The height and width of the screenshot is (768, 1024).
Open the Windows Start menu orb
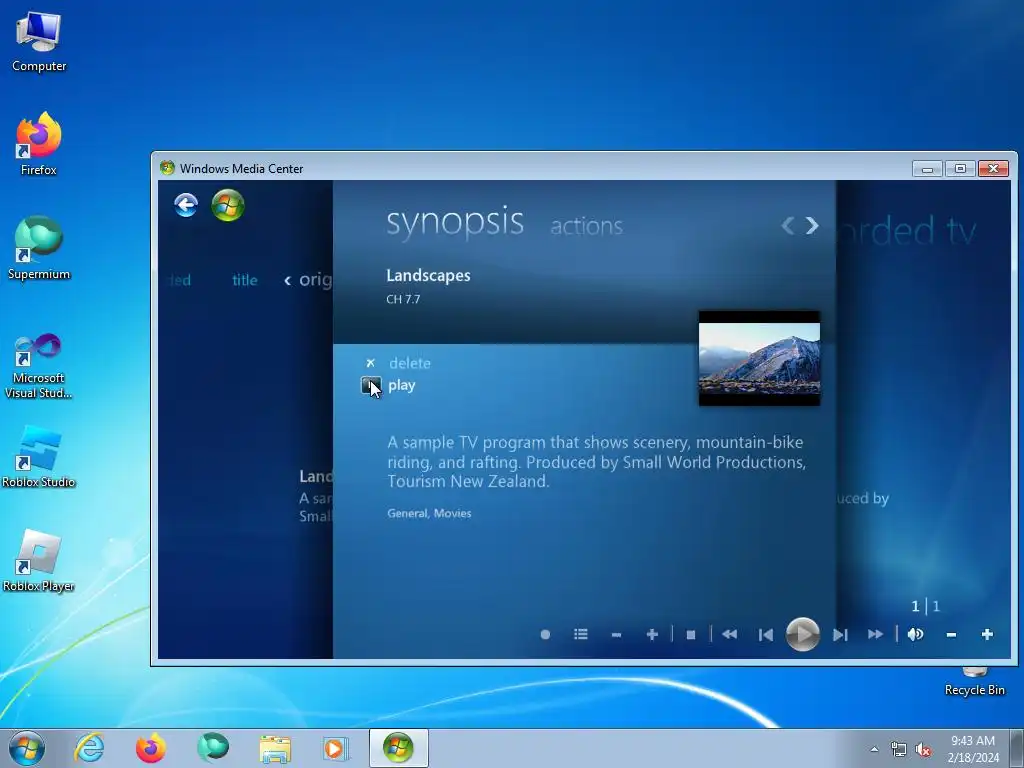(x=27, y=748)
